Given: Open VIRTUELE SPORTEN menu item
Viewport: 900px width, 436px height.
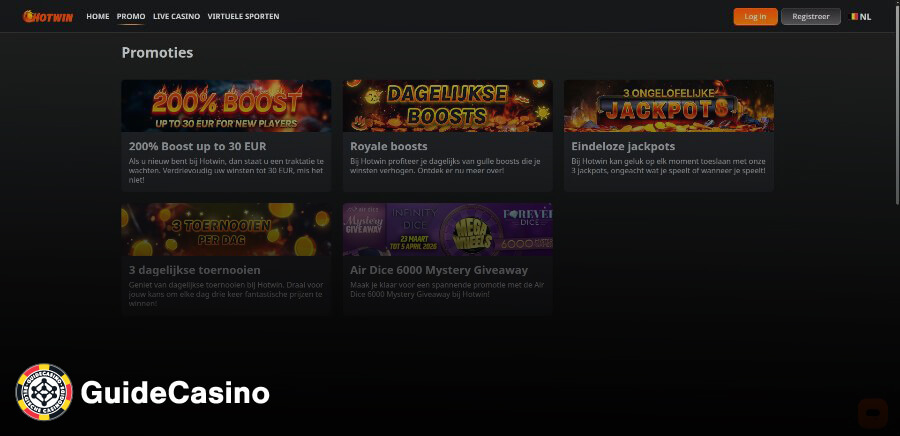Looking at the screenshot, I should (x=243, y=17).
